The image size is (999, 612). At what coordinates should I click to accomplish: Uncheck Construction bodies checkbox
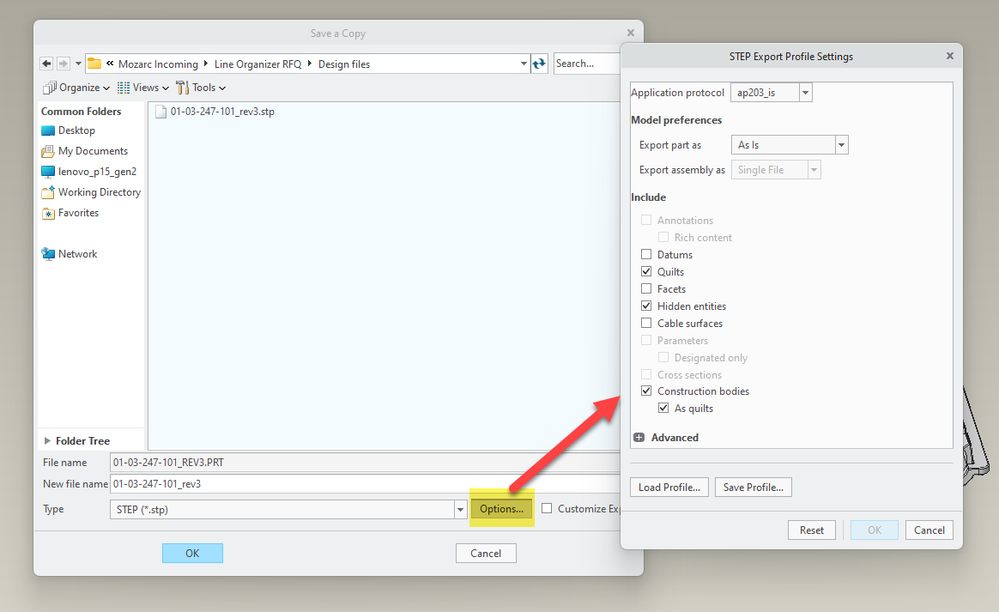(x=646, y=390)
